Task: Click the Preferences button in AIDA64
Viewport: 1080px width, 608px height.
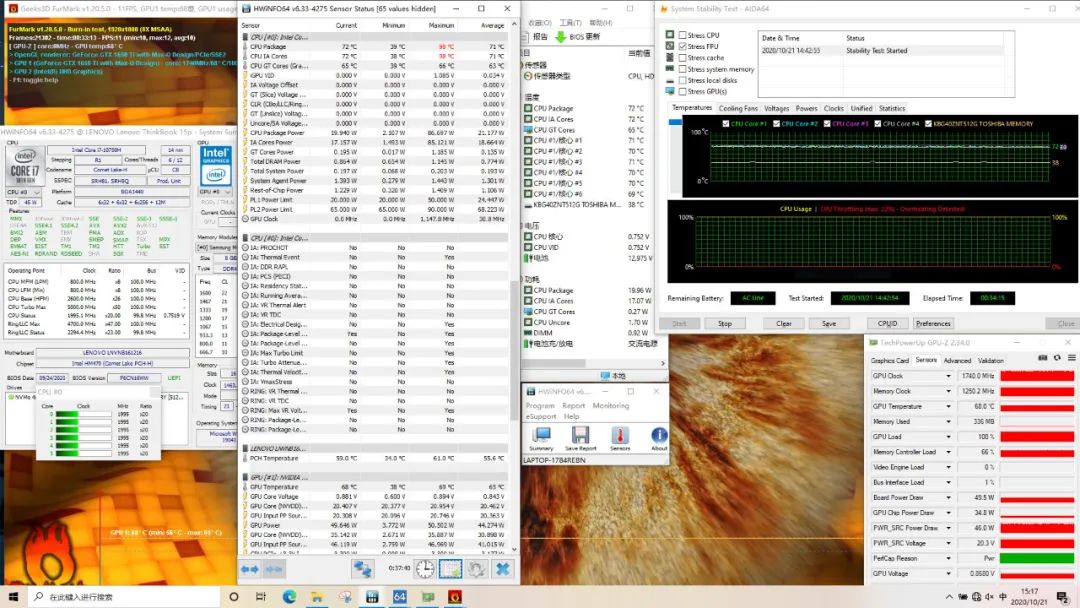Action: (933, 323)
